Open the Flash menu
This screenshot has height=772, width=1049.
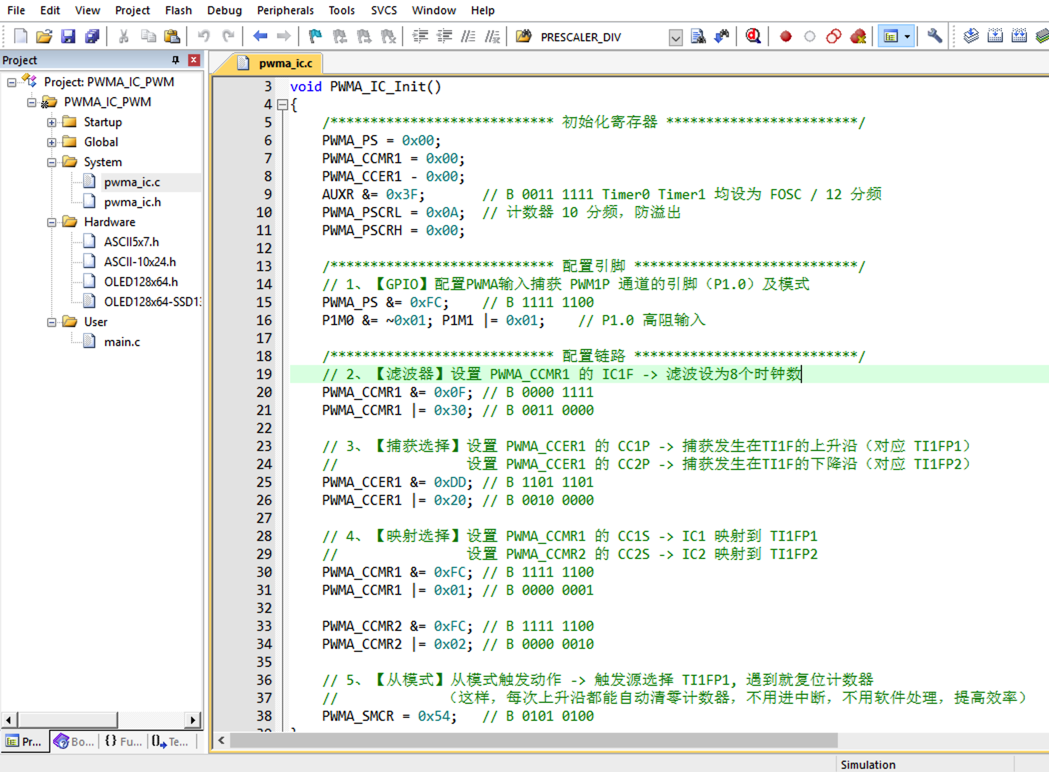pyautogui.click(x=179, y=10)
